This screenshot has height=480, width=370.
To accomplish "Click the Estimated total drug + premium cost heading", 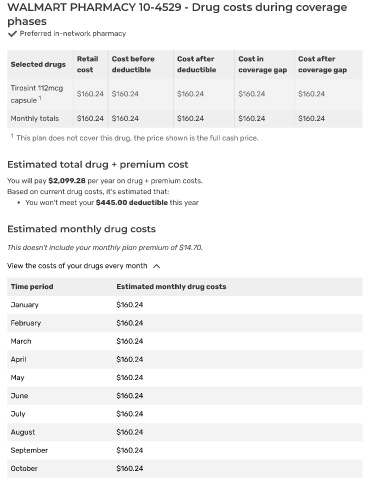I will coord(98,165).
